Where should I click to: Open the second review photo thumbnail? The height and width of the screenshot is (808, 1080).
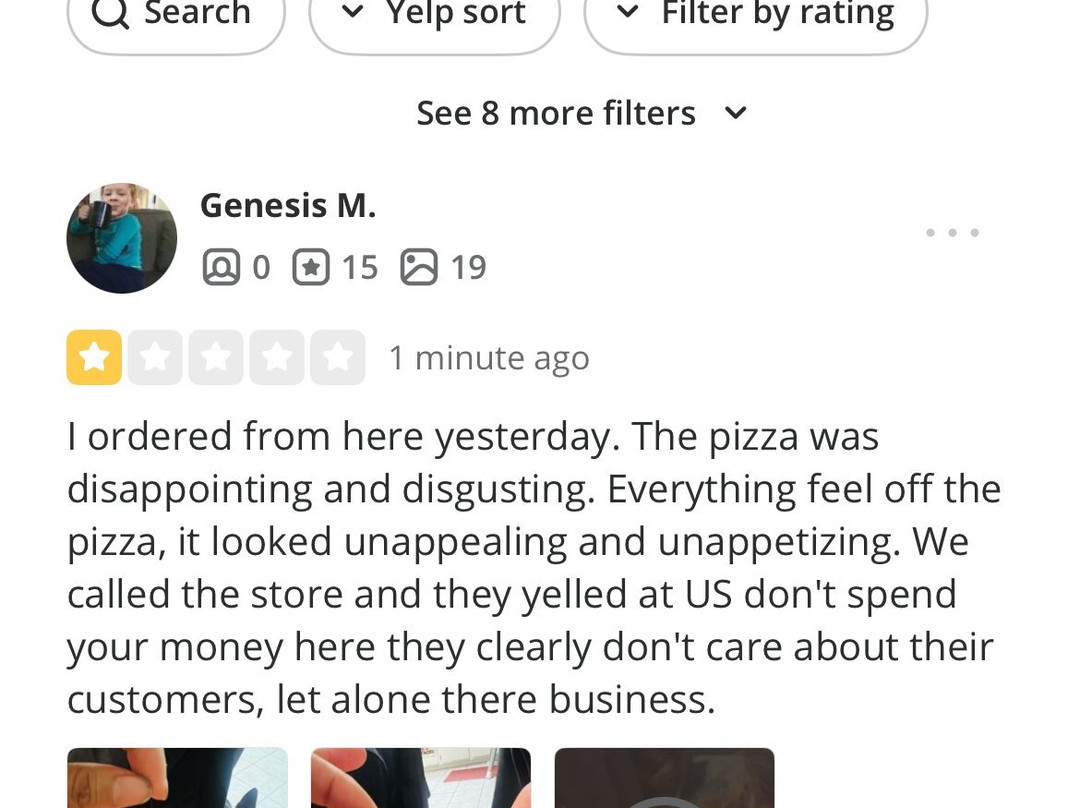[x=421, y=778]
